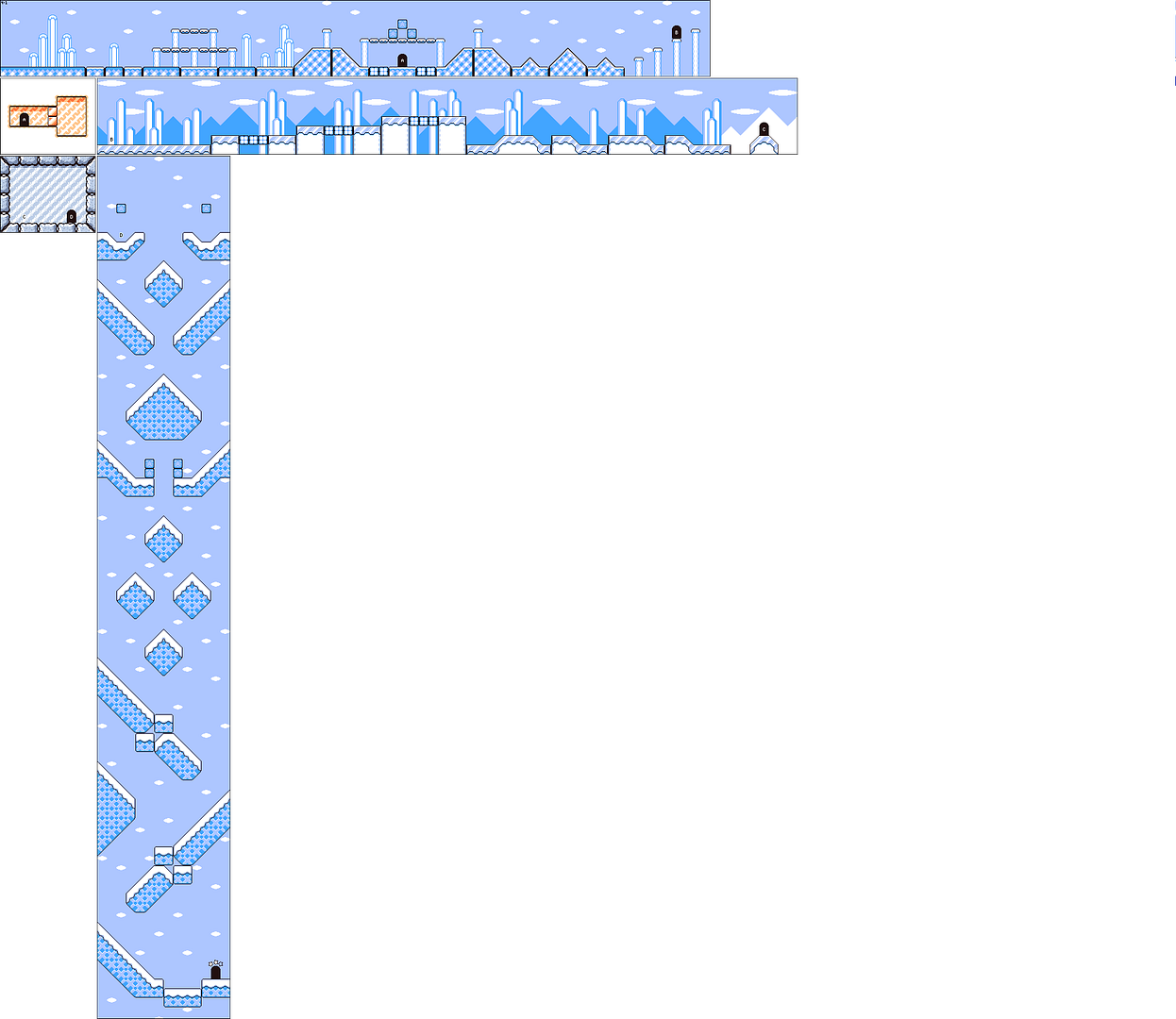
Task: Click door A beneath the ice-block pyramid
Action: 402,60
